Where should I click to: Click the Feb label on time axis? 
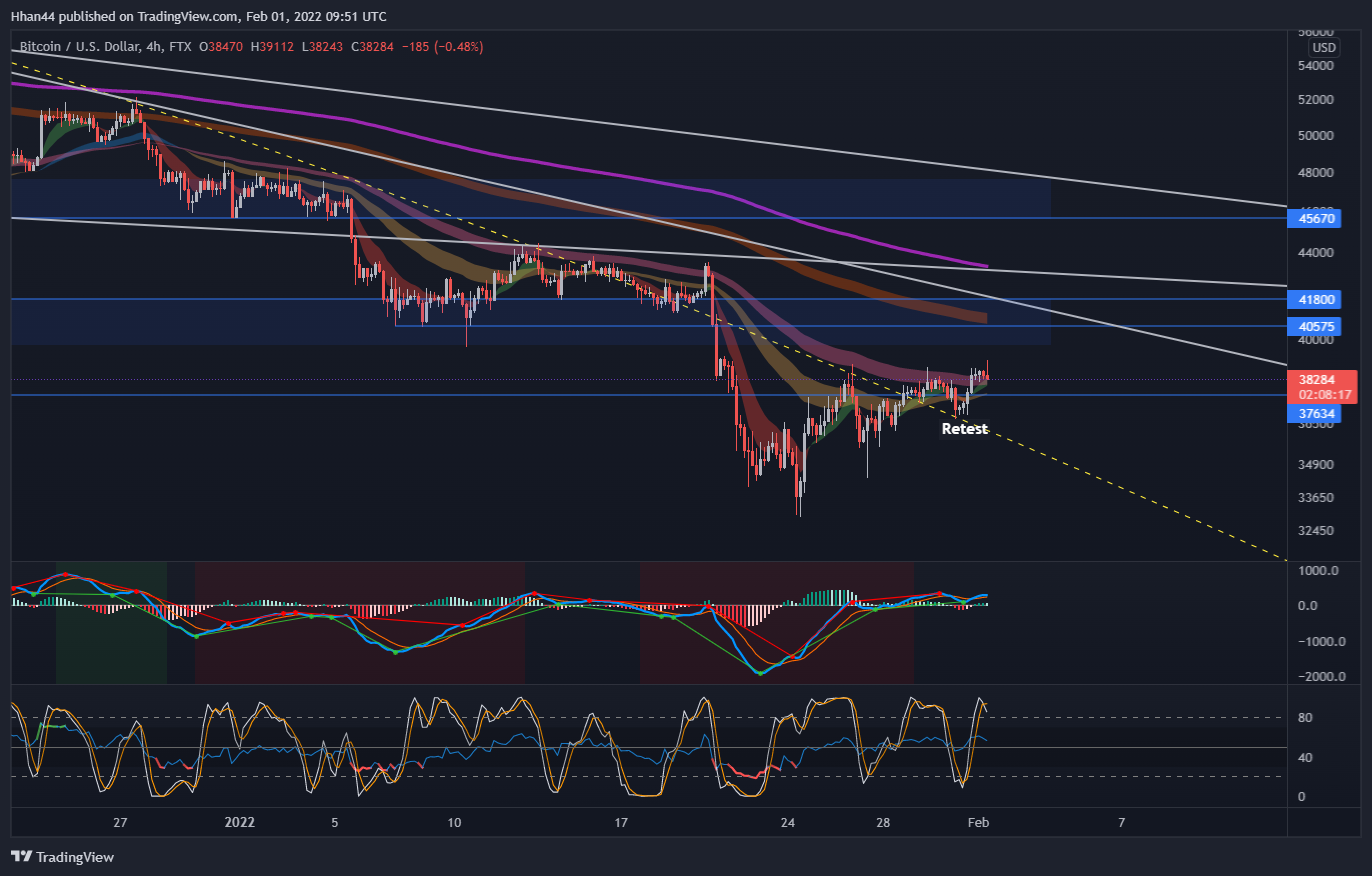coord(979,823)
